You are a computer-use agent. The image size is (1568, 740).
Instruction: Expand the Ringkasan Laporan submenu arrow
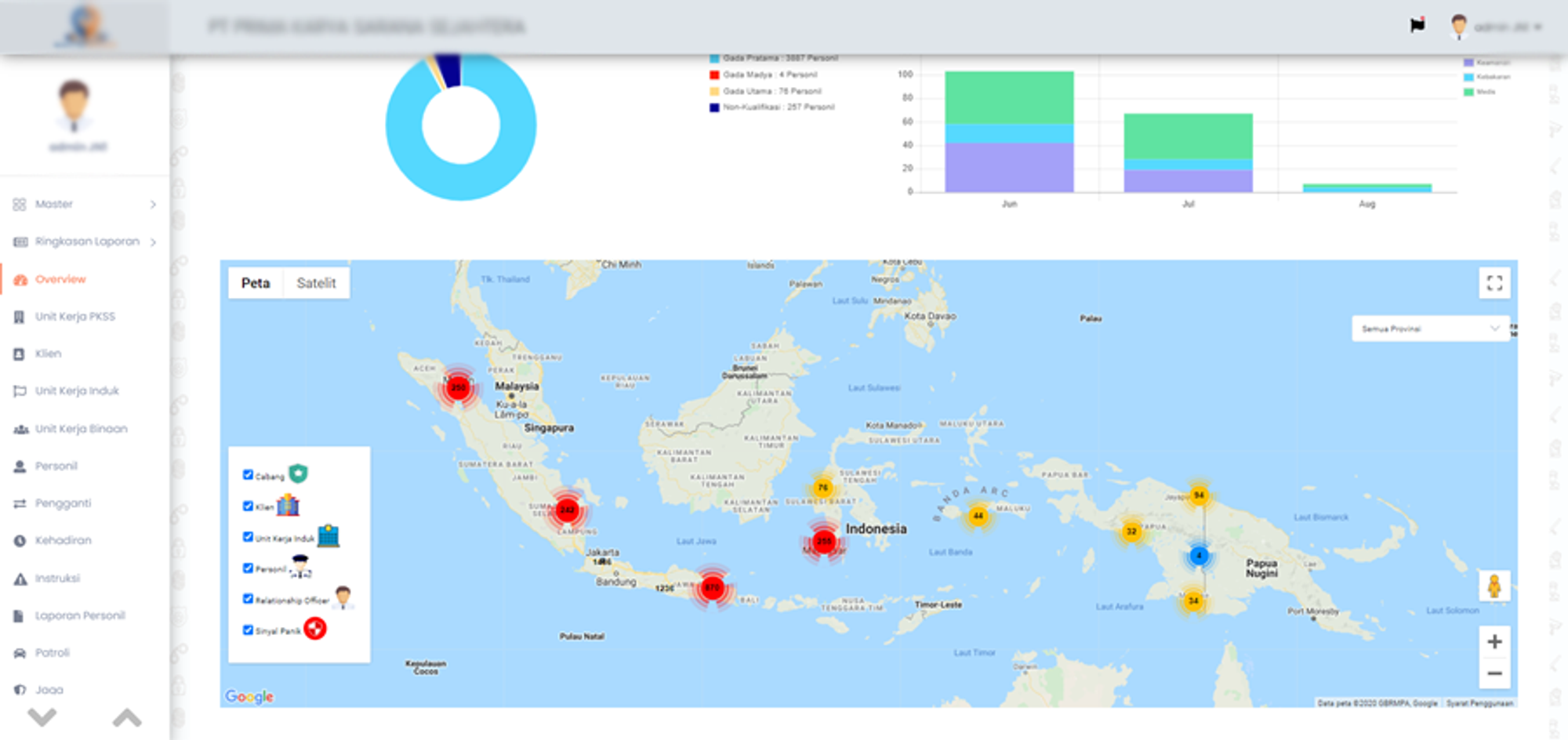[x=153, y=242]
